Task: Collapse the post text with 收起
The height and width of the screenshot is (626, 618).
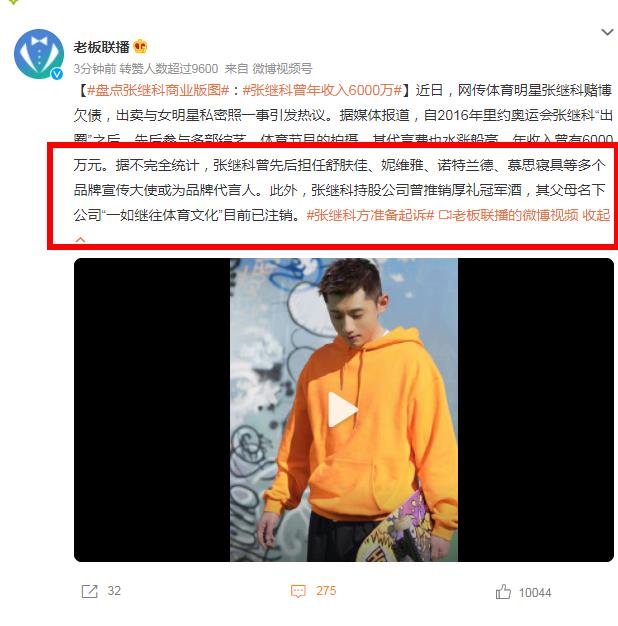Action: point(596,216)
